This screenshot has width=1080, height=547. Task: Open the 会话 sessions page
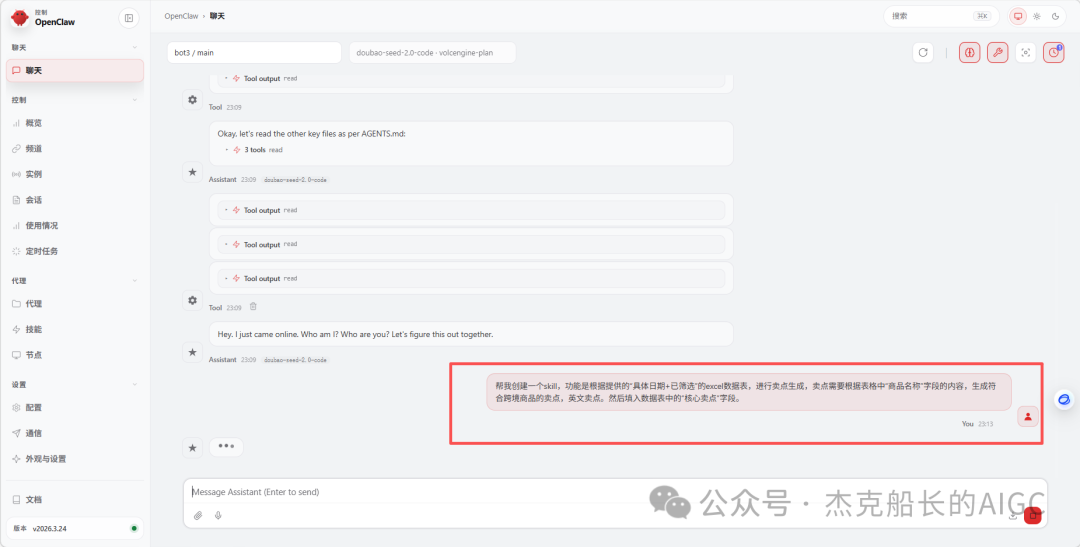click(x=75, y=200)
